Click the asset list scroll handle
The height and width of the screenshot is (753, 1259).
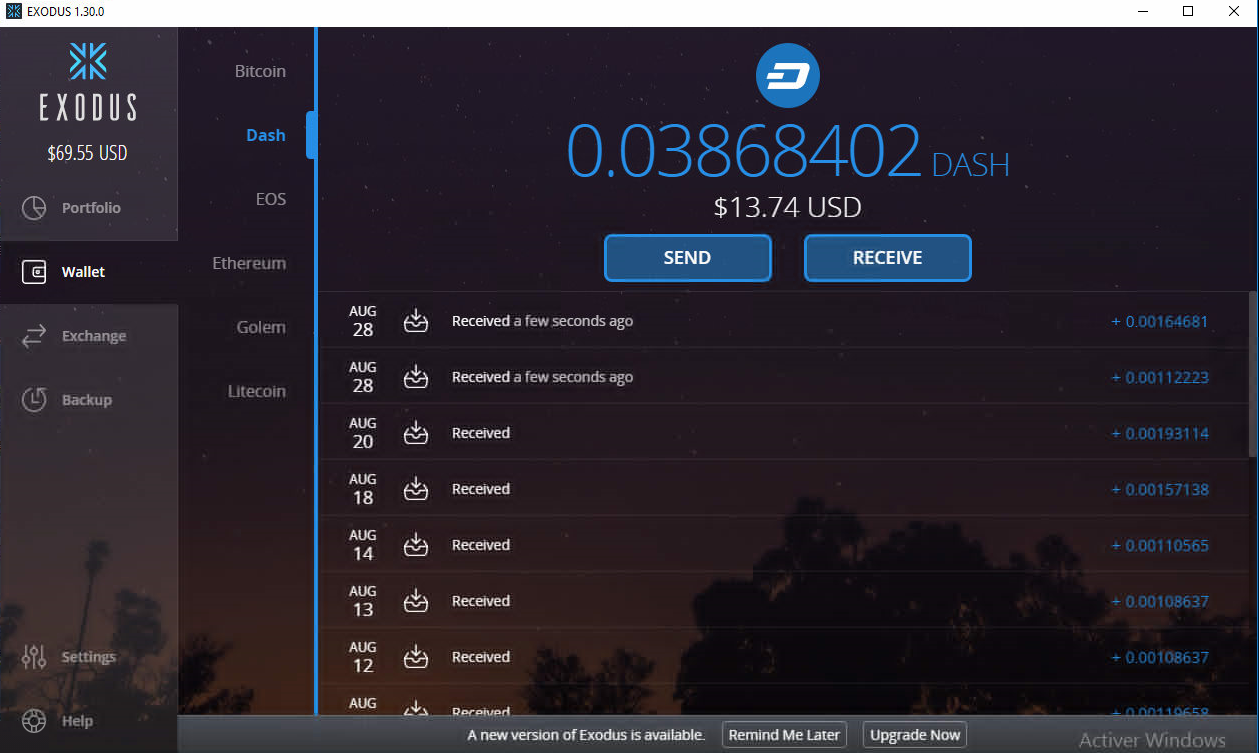click(x=311, y=135)
